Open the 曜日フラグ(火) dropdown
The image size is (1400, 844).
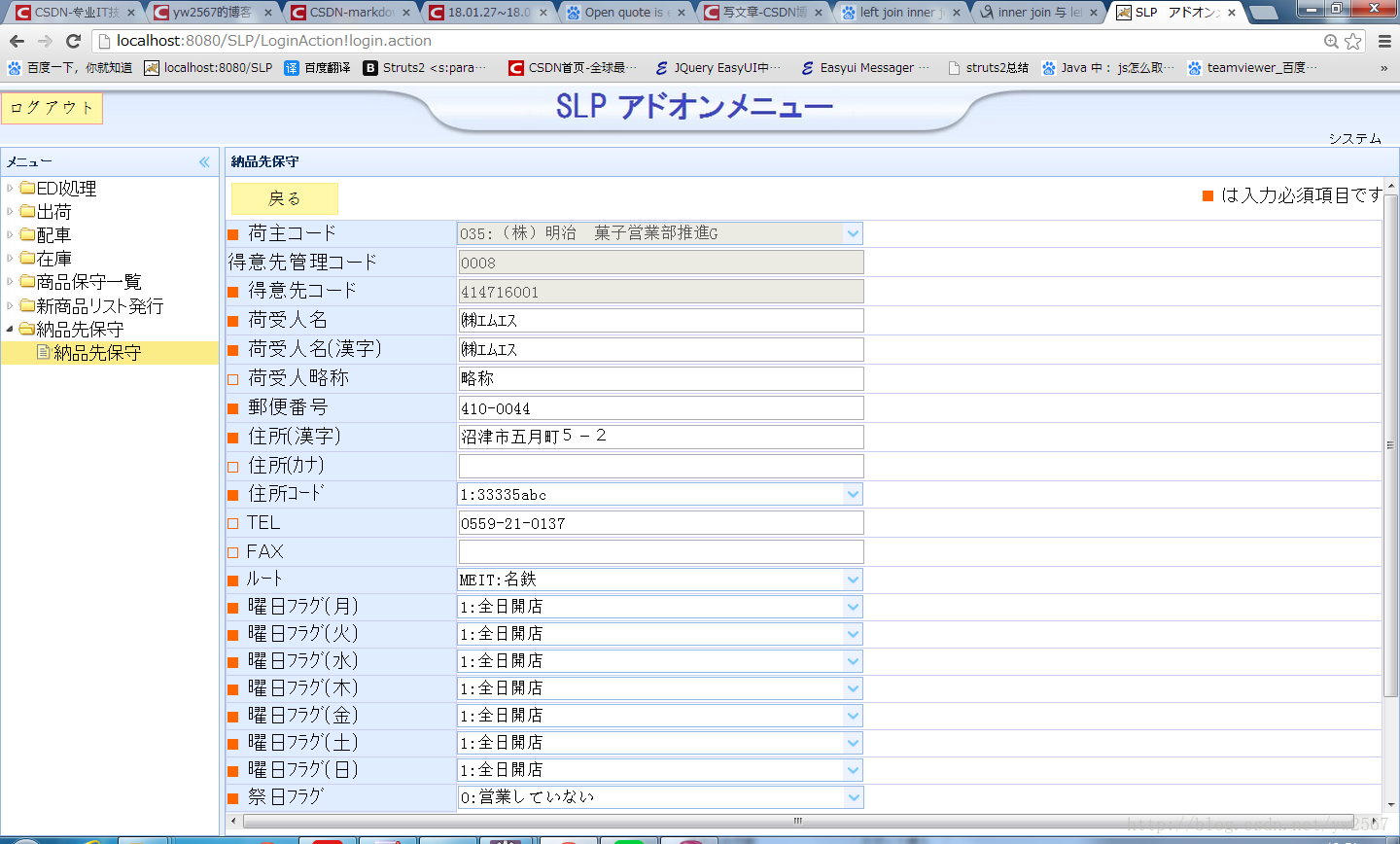coord(853,634)
